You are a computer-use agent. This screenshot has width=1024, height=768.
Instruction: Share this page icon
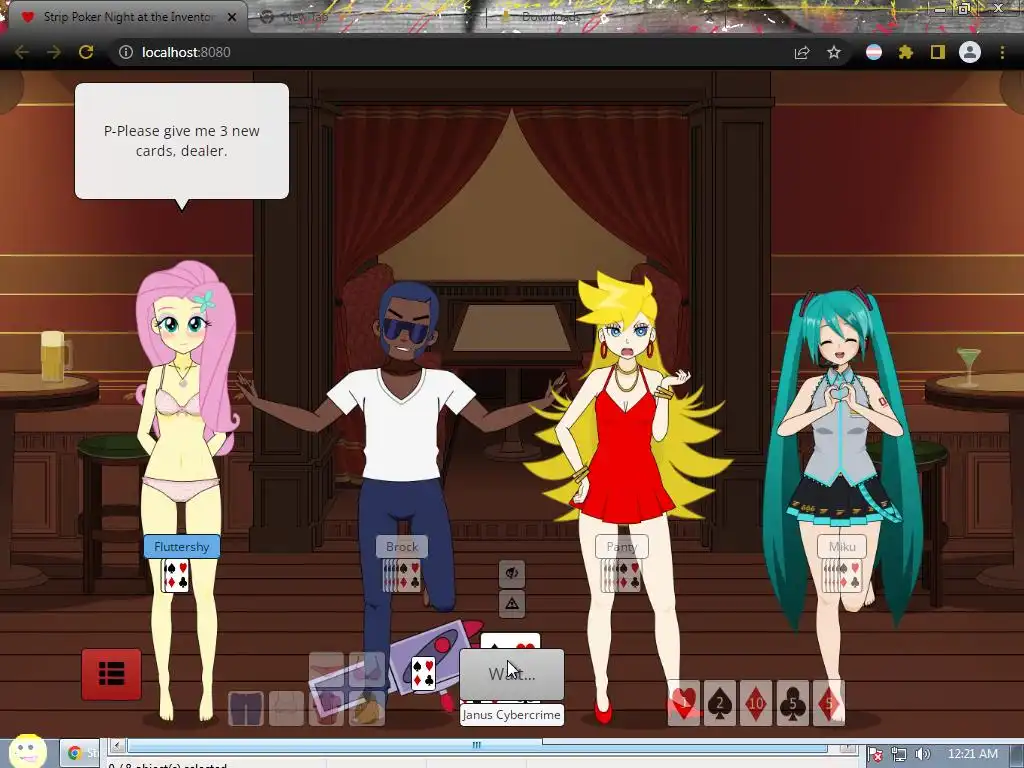(x=801, y=52)
